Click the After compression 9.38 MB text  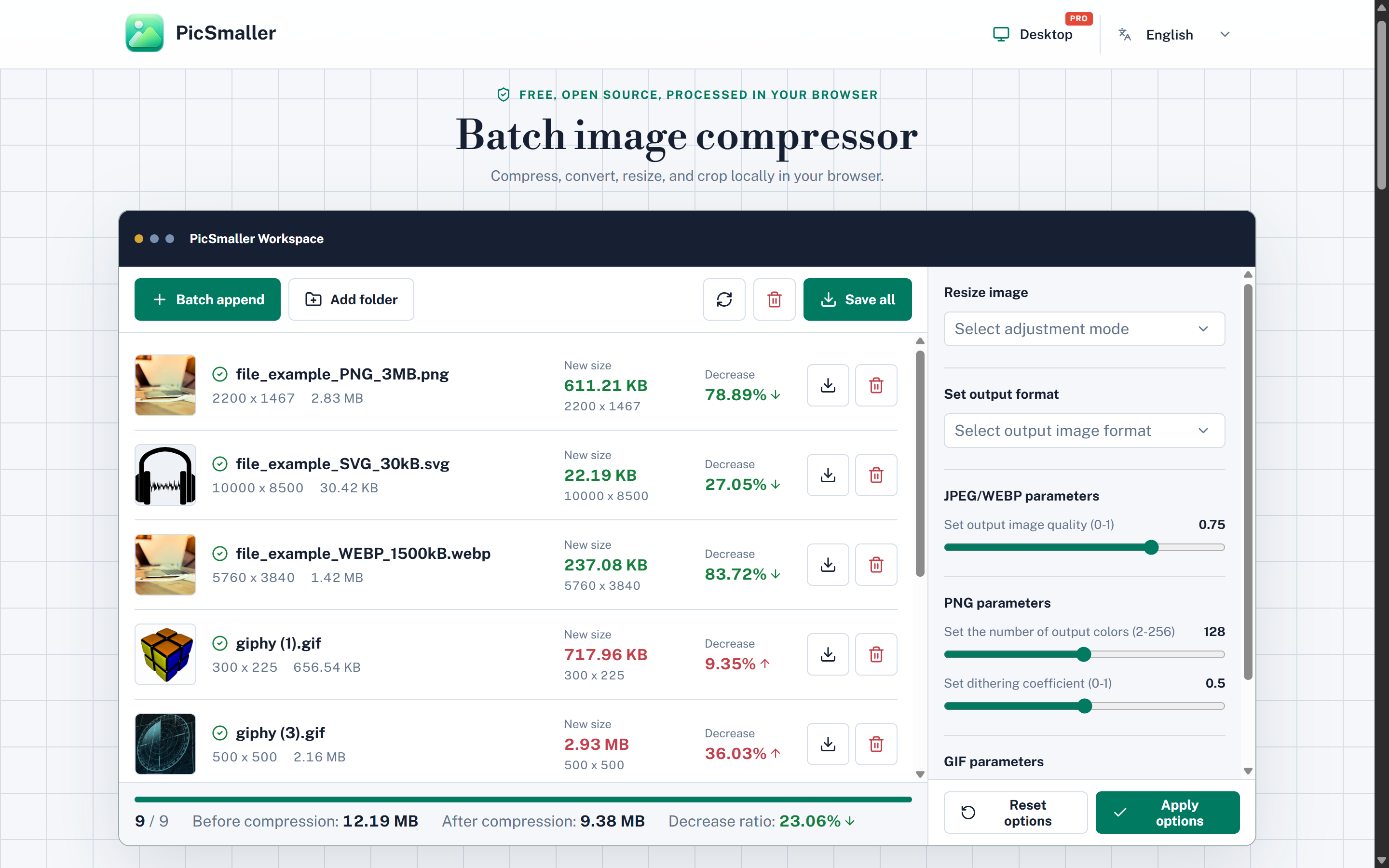point(543,821)
